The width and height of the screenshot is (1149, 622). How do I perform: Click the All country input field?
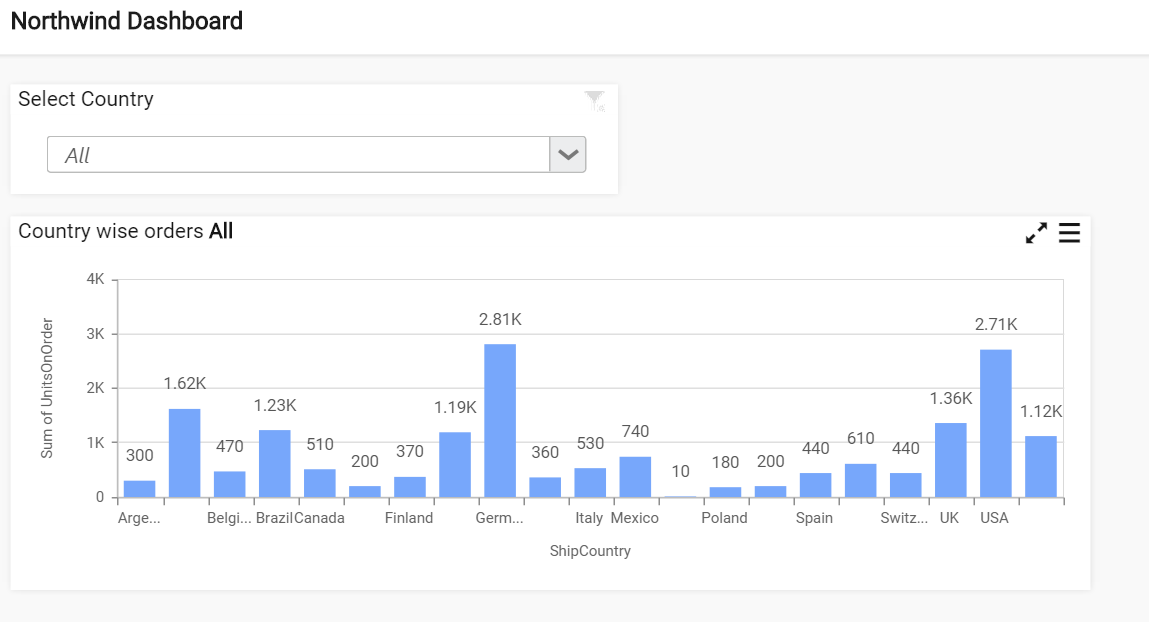pos(298,155)
